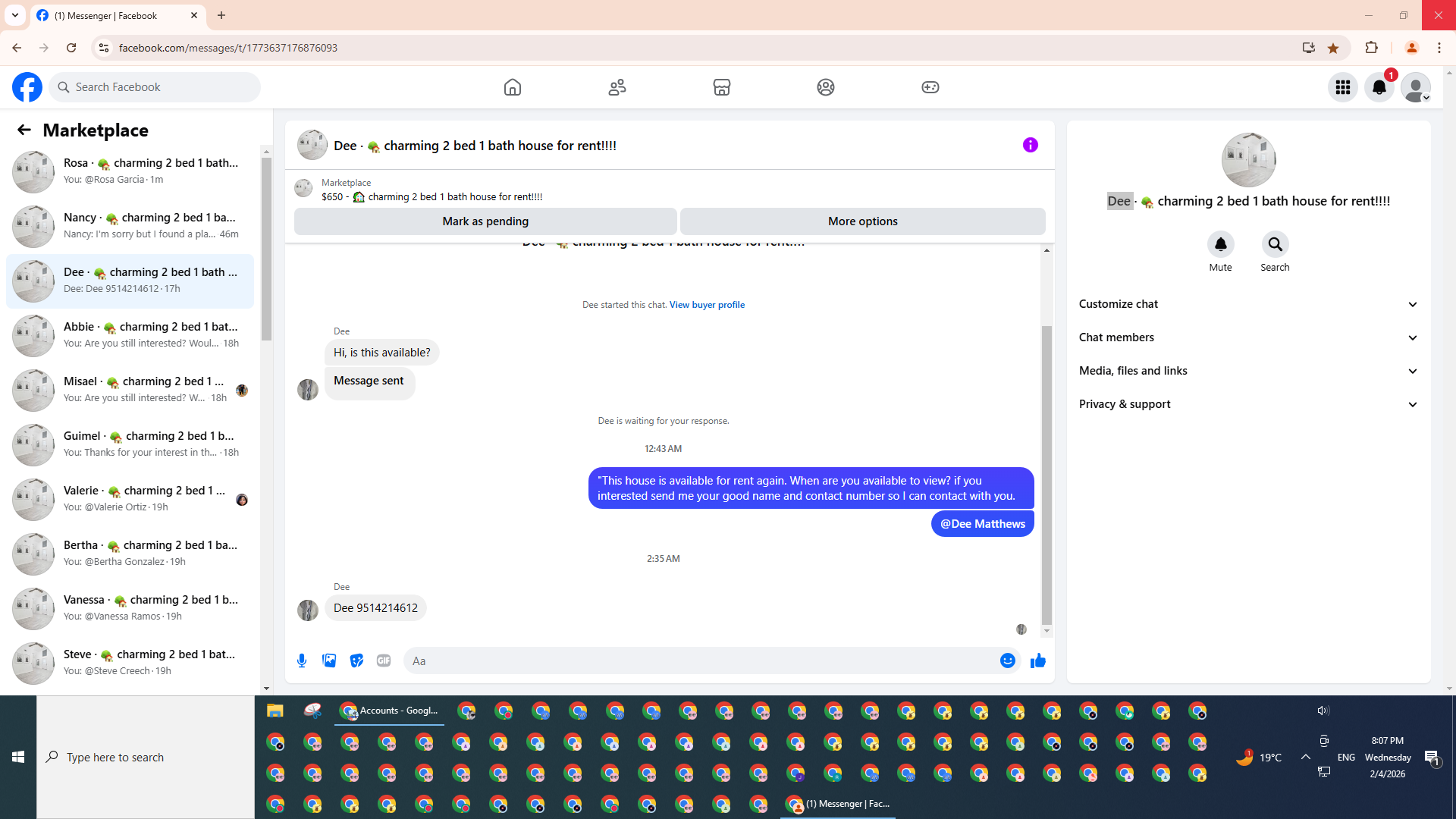The width and height of the screenshot is (1456, 819).
Task: Open the notifications bell
Action: click(1379, 87)
